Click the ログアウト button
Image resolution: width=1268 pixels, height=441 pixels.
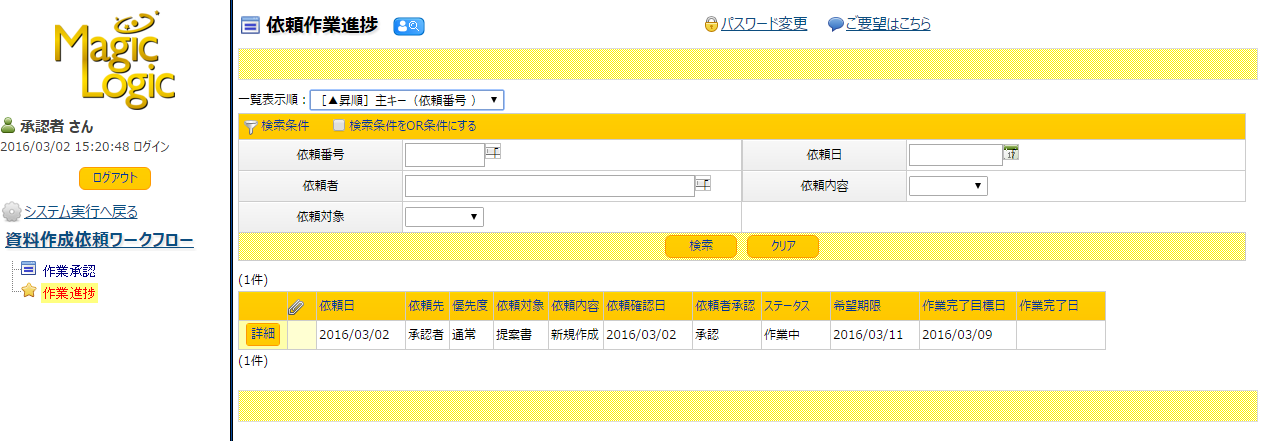(x=115, y=178)
